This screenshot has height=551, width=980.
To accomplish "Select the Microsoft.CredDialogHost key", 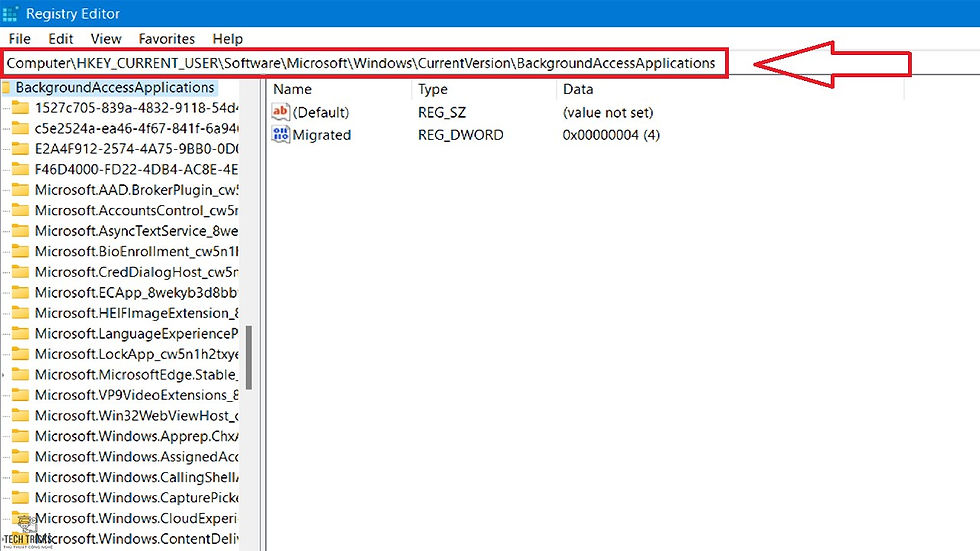I will [x=136, y=272].
